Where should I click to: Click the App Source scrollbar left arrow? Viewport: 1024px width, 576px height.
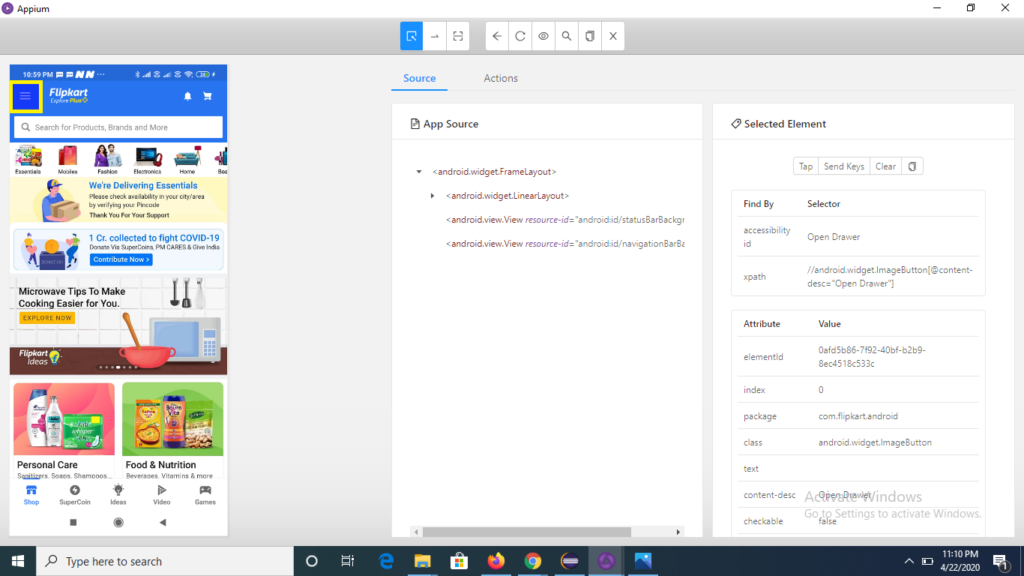click(x=416, y=532)
